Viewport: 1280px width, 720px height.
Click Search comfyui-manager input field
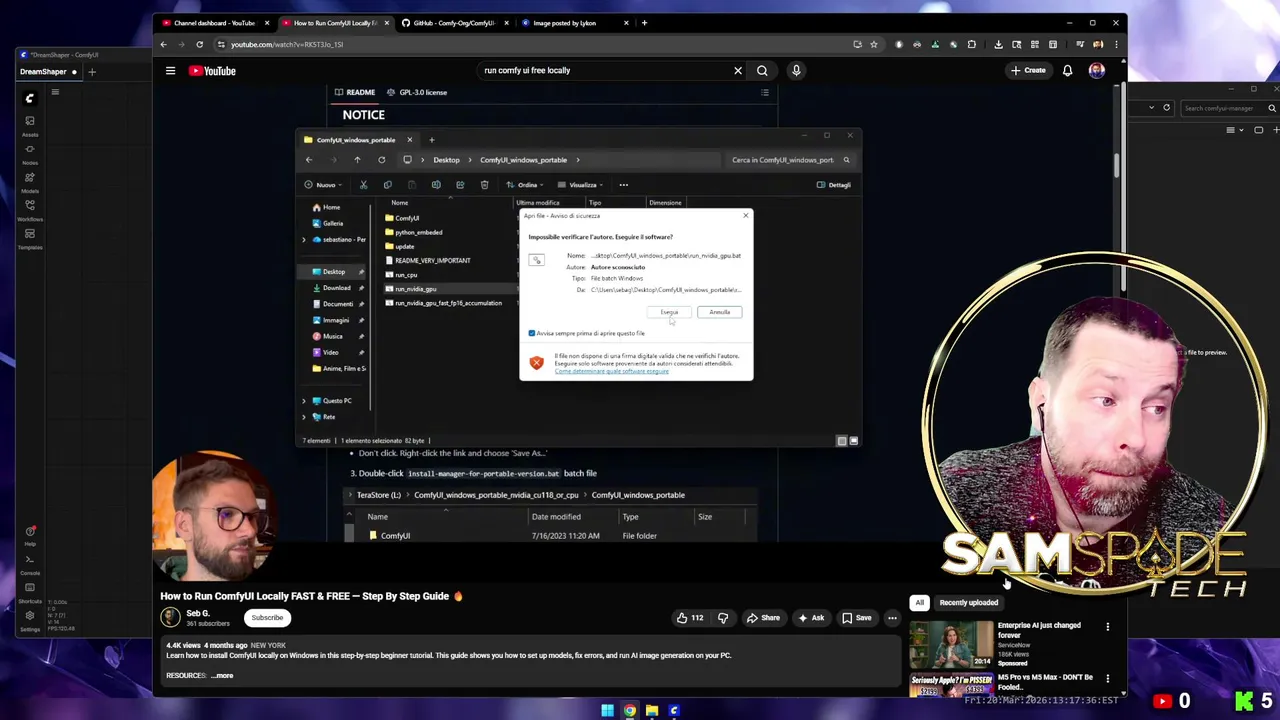(x=1229, y=108)
